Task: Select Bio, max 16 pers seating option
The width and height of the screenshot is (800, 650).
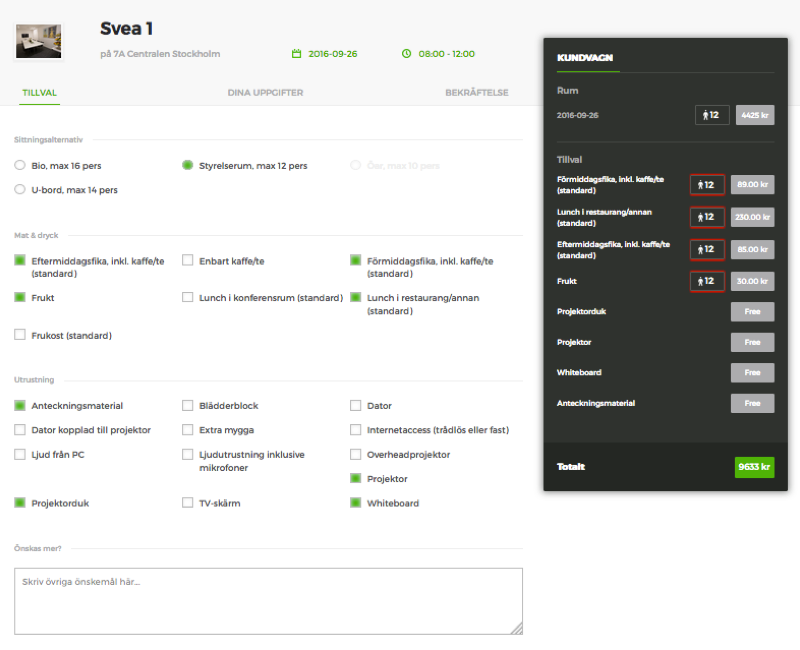Action: [x=20, y=165]
